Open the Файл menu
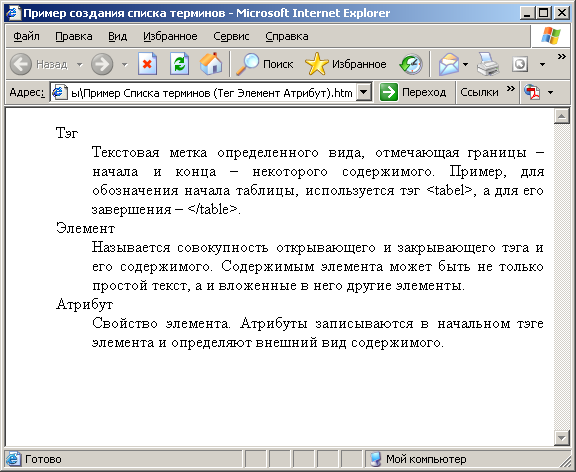 (x=26, y=36)
